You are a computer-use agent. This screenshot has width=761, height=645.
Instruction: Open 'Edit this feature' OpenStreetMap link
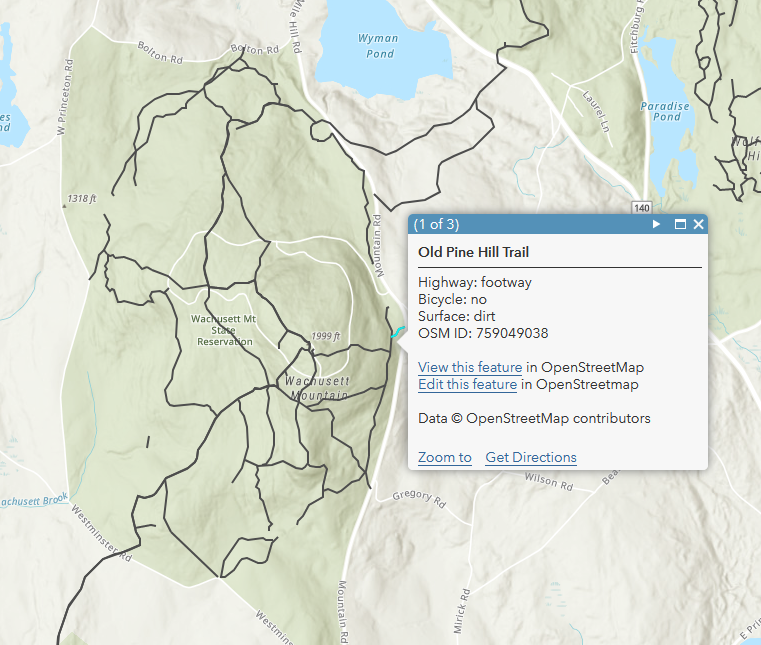(x=467, y=384)
